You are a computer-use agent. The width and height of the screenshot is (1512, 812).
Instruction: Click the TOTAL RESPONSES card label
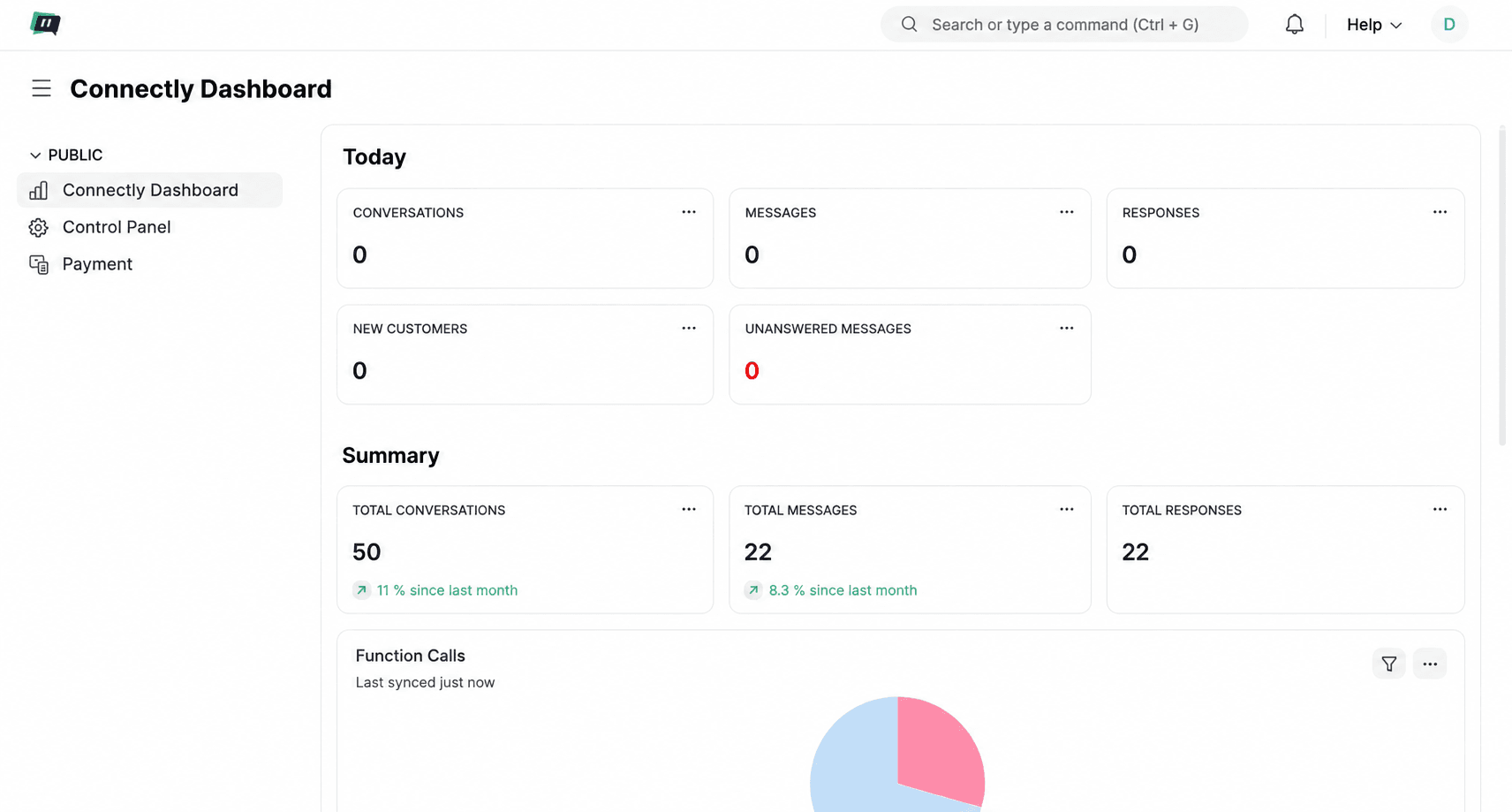click(1182, 511)
